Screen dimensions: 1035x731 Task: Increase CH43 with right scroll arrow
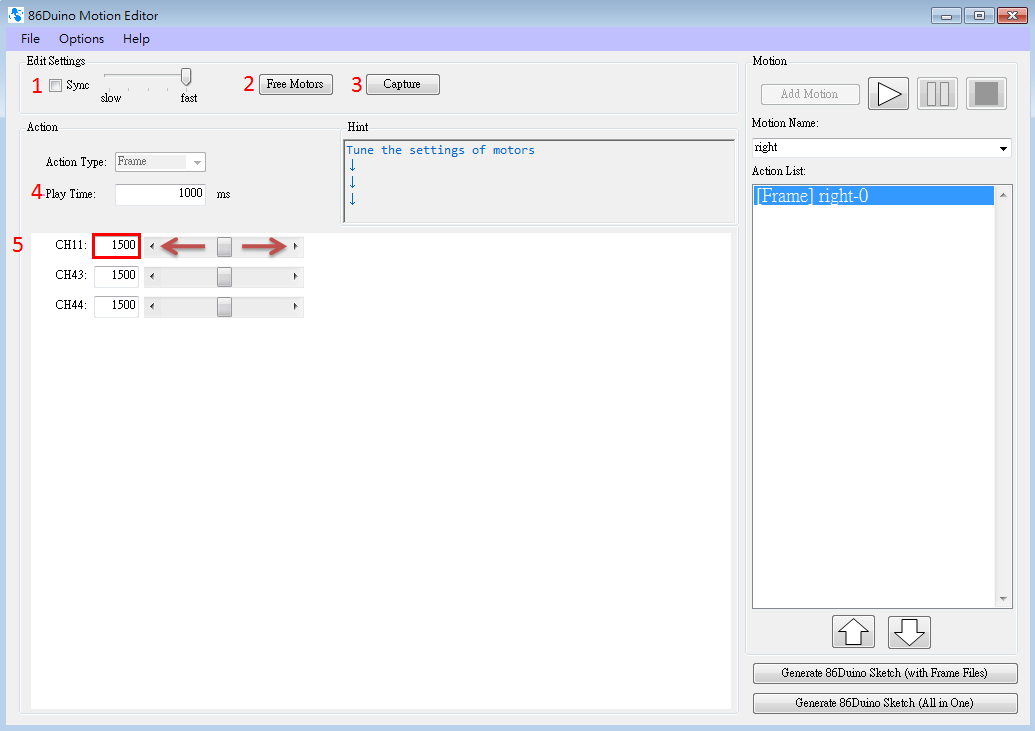[295, 277]
